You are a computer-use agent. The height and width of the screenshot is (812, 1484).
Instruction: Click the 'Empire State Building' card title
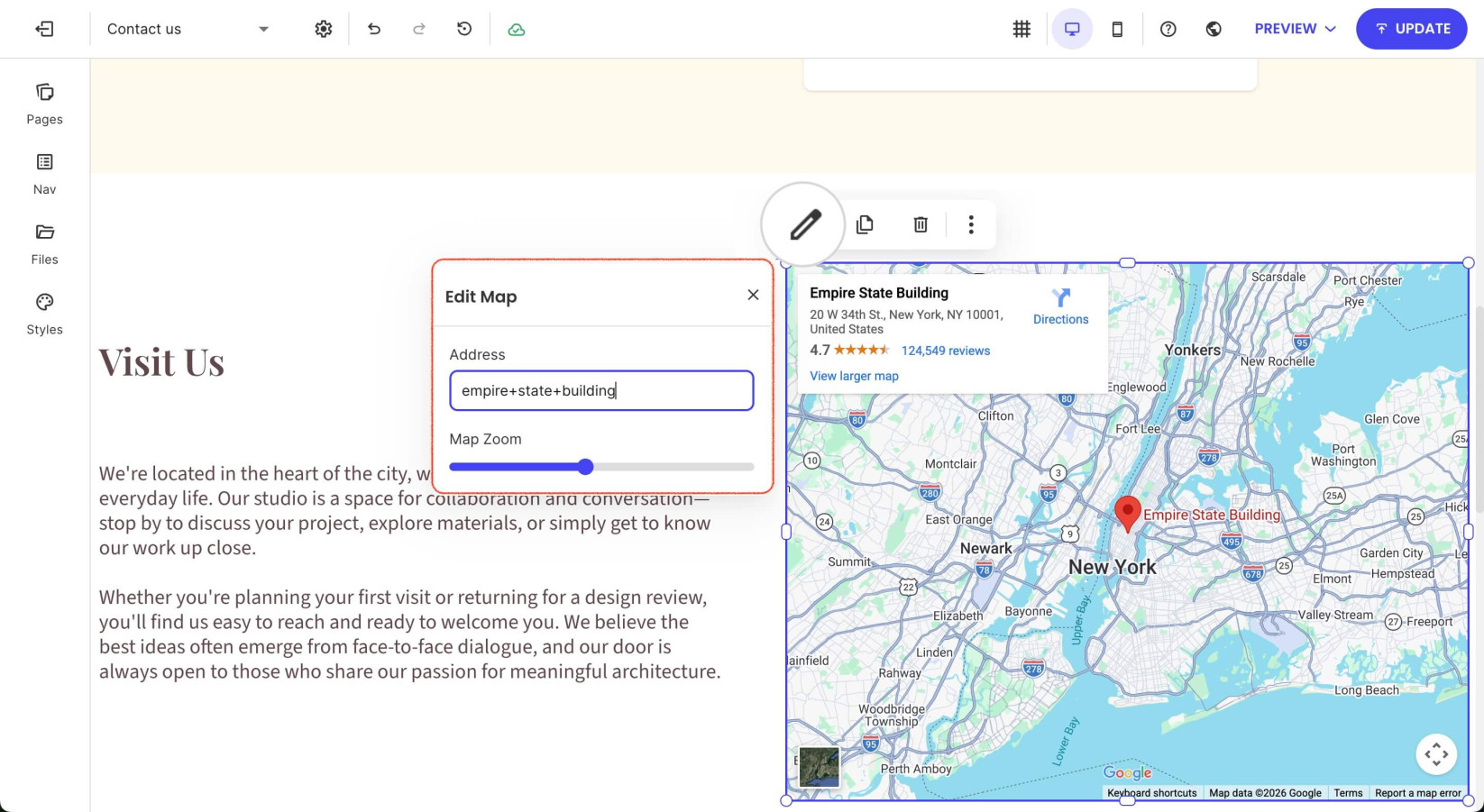(x=879, y=293)
